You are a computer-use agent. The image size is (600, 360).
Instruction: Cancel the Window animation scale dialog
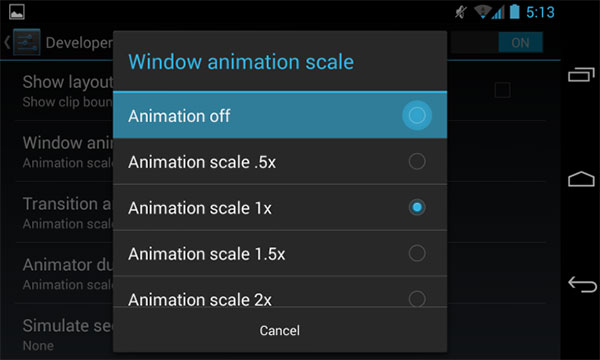[280, 331]
